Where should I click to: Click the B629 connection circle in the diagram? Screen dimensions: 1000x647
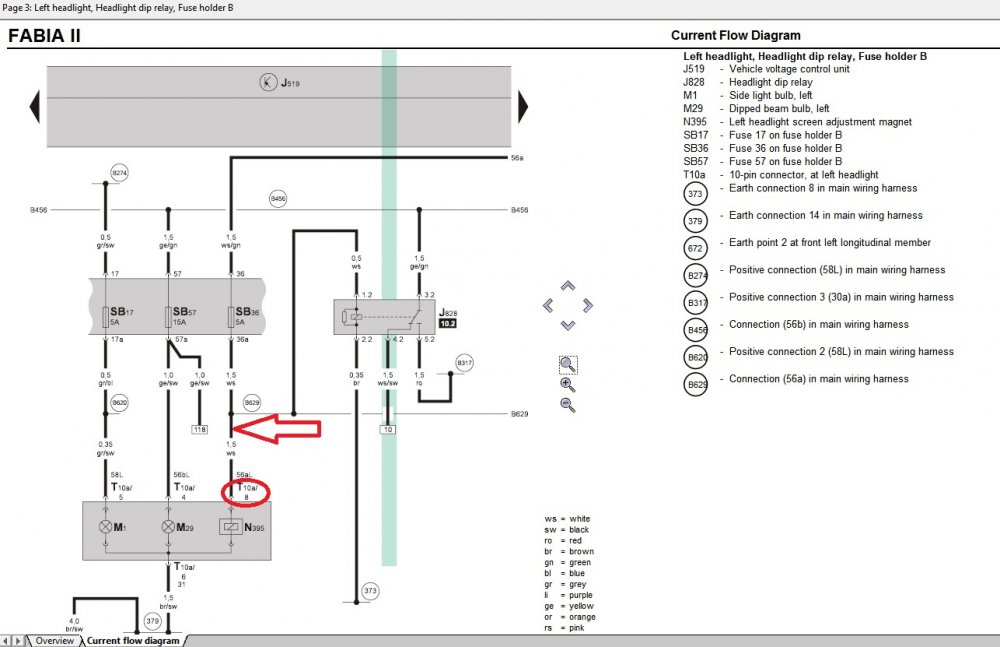tap(252, 403)
